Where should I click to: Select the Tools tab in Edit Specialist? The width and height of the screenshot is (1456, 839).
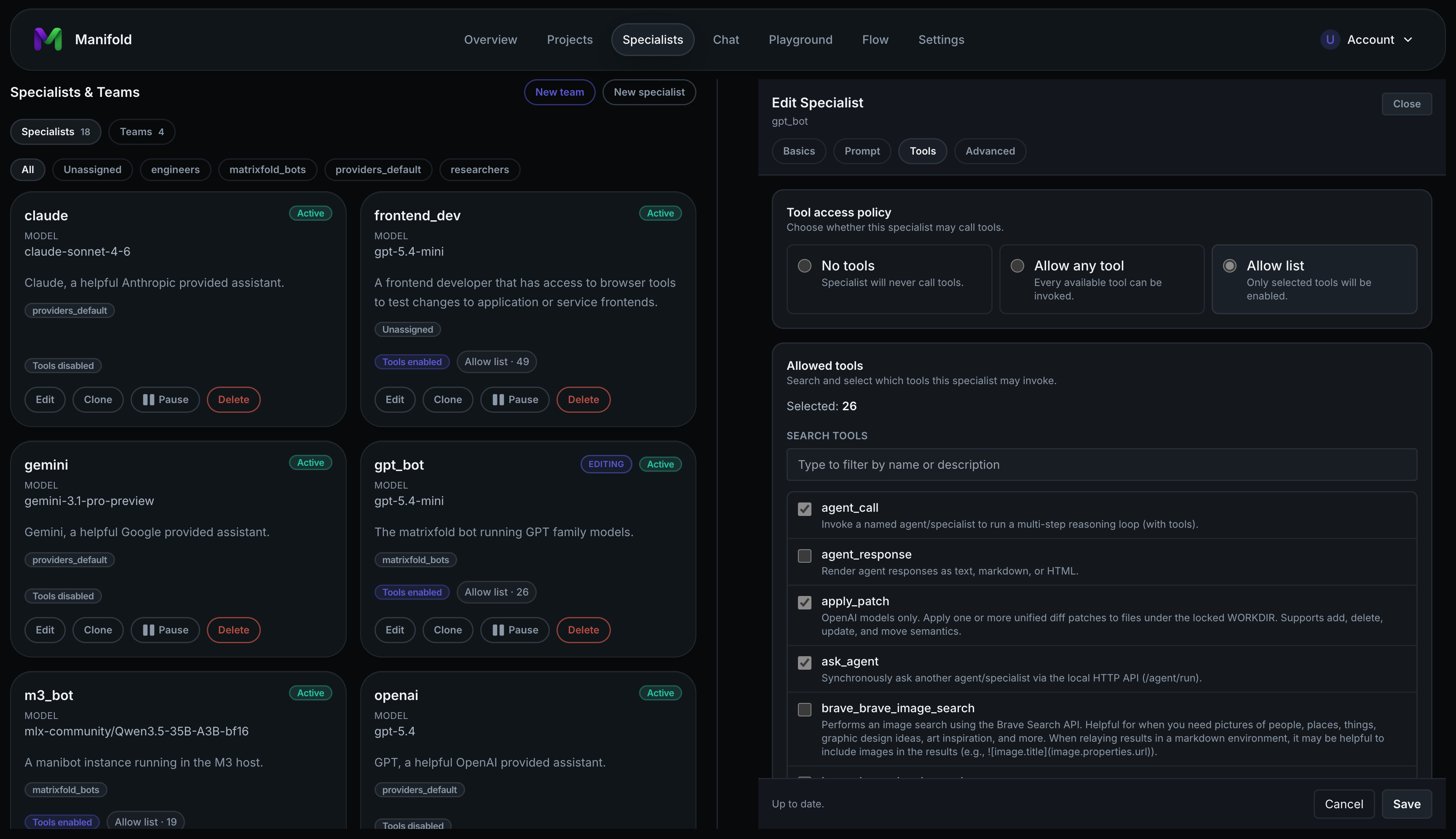pyautogui.click(x=922, y=151)
